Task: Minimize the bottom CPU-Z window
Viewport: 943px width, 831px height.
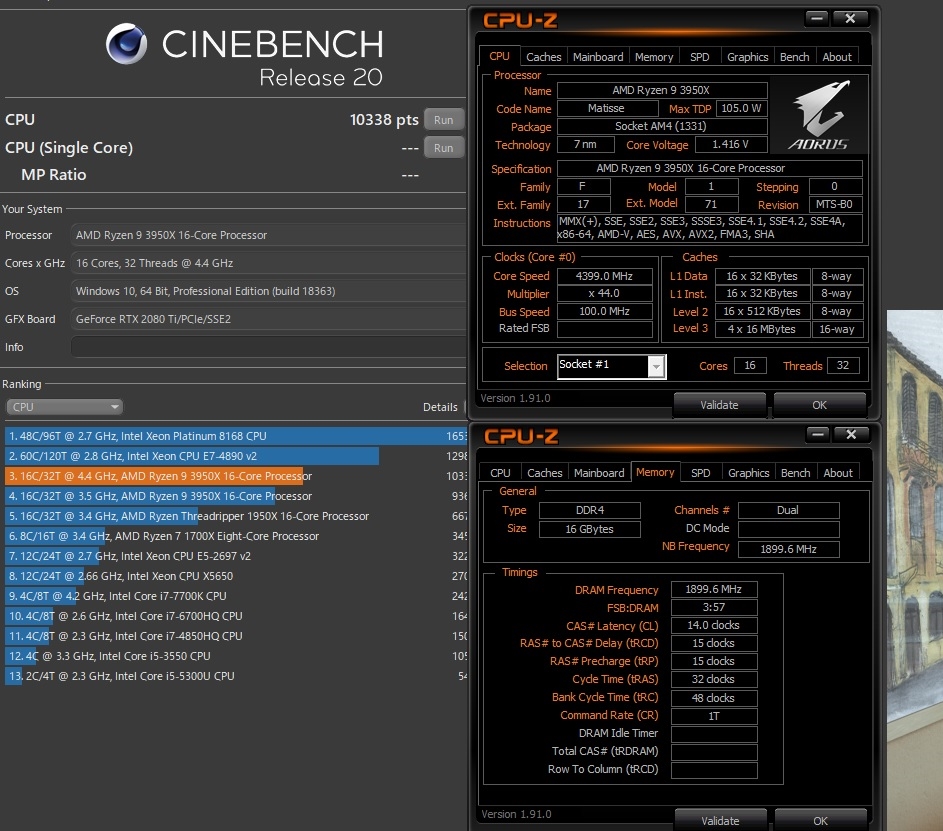Action: click(818, 434)
